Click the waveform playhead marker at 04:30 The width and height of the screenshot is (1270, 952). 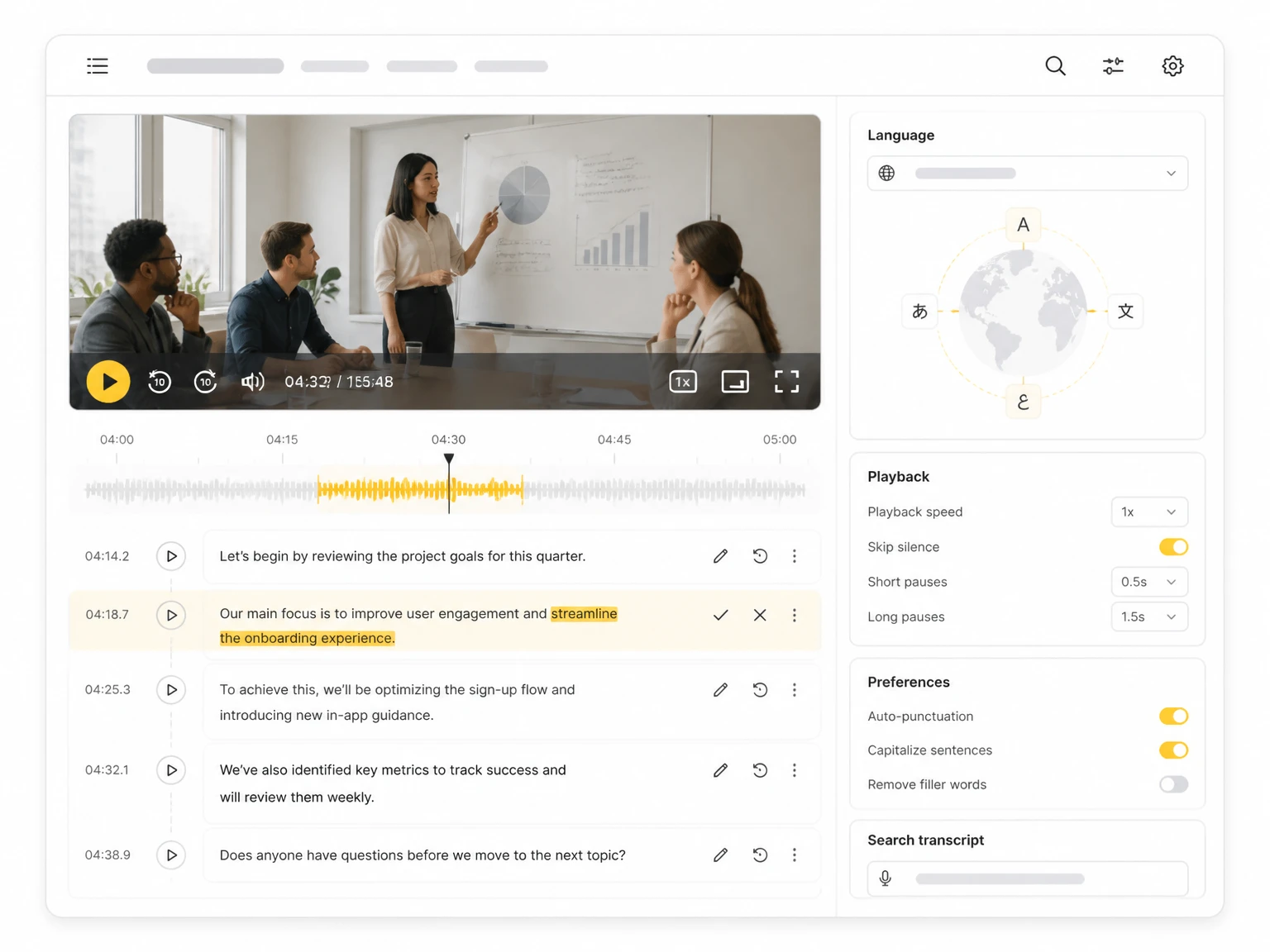449,459
